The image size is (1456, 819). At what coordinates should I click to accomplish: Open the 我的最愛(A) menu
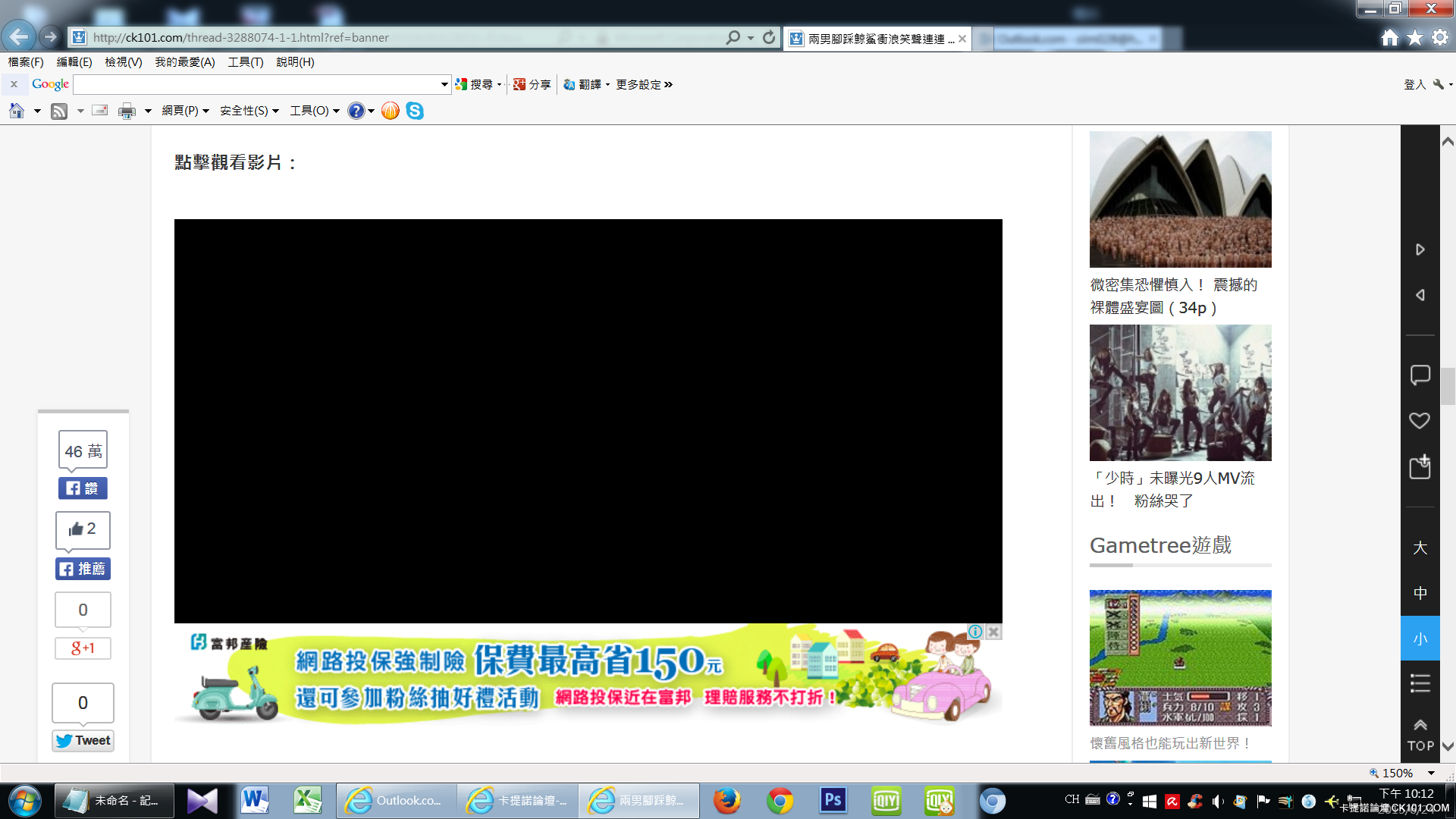[x=185, y=62]
